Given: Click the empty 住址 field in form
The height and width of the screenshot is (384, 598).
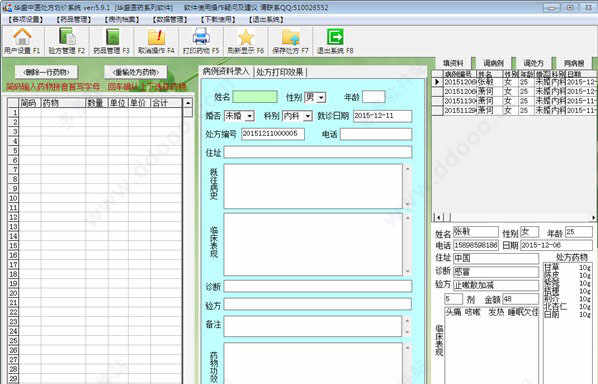Looking at the screenshot, I should tap(318, 152).
